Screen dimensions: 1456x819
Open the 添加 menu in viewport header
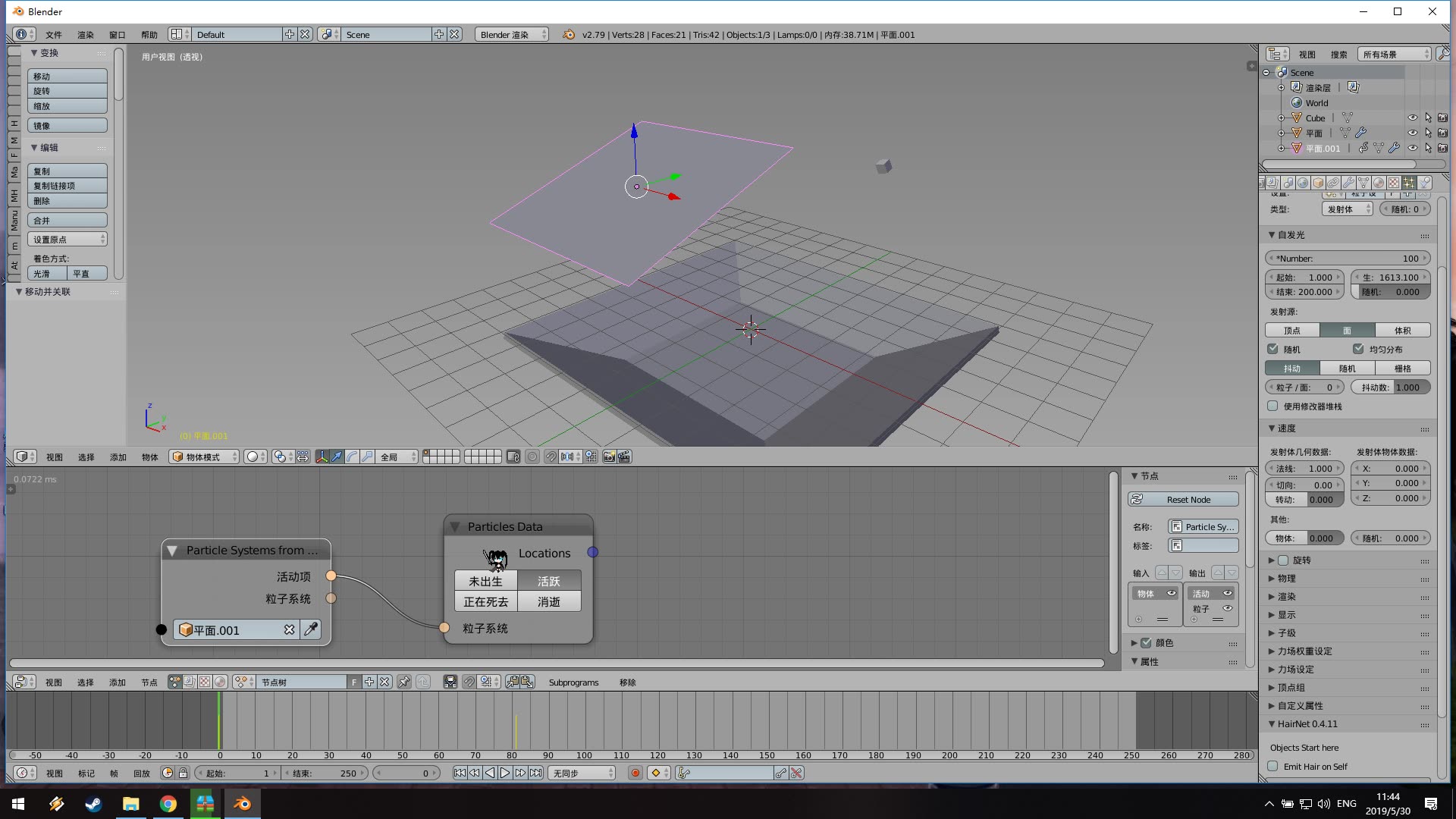(x=118, y=457)
